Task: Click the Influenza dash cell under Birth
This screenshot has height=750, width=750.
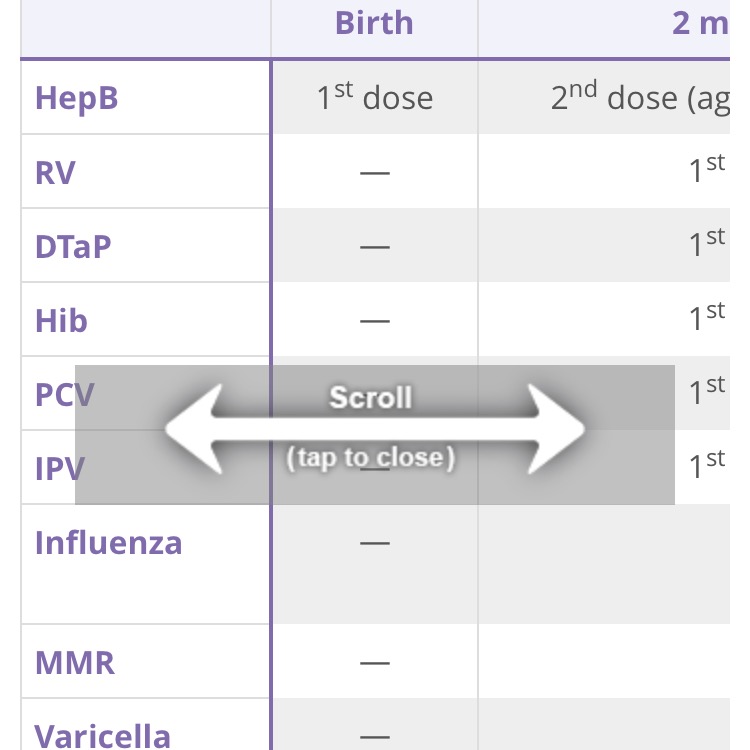Action: pos(374,543)
